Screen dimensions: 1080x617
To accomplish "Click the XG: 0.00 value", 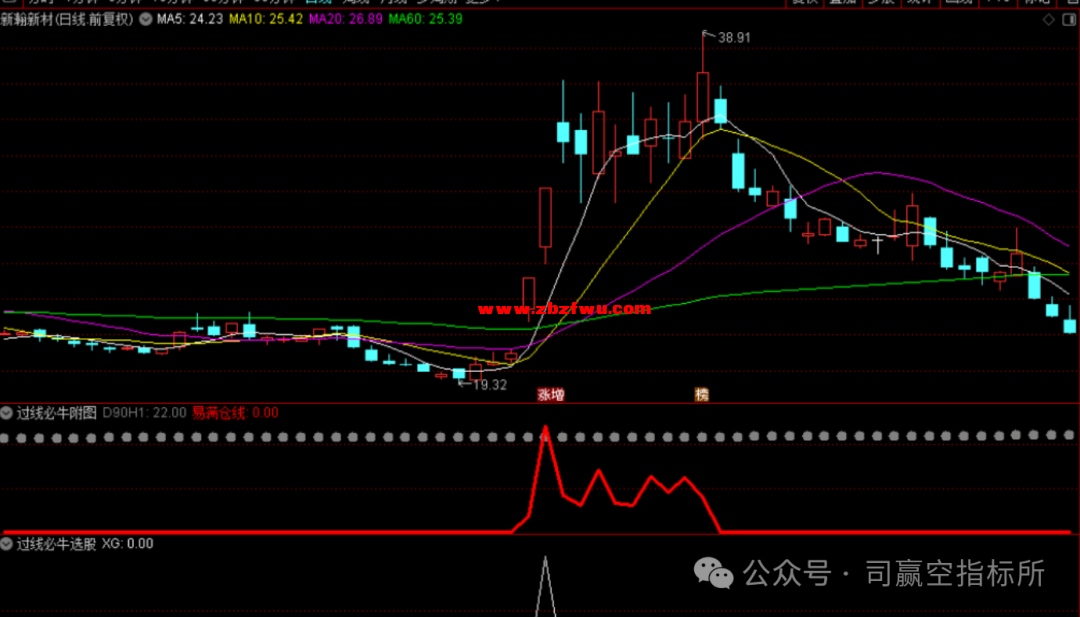I will click(x=128, y=544).
